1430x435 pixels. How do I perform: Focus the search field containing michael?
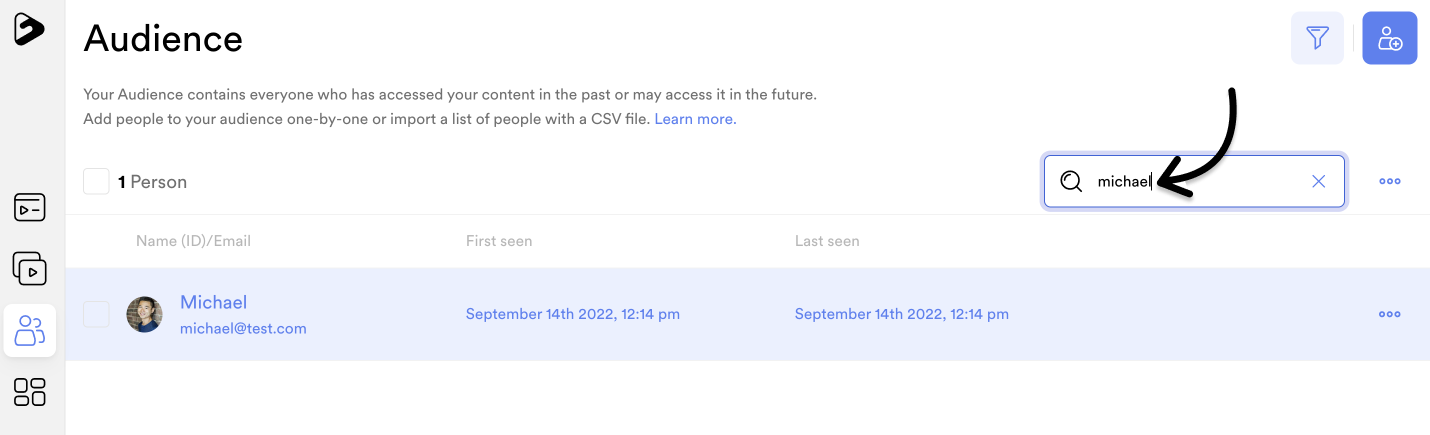coord(1194,181)
